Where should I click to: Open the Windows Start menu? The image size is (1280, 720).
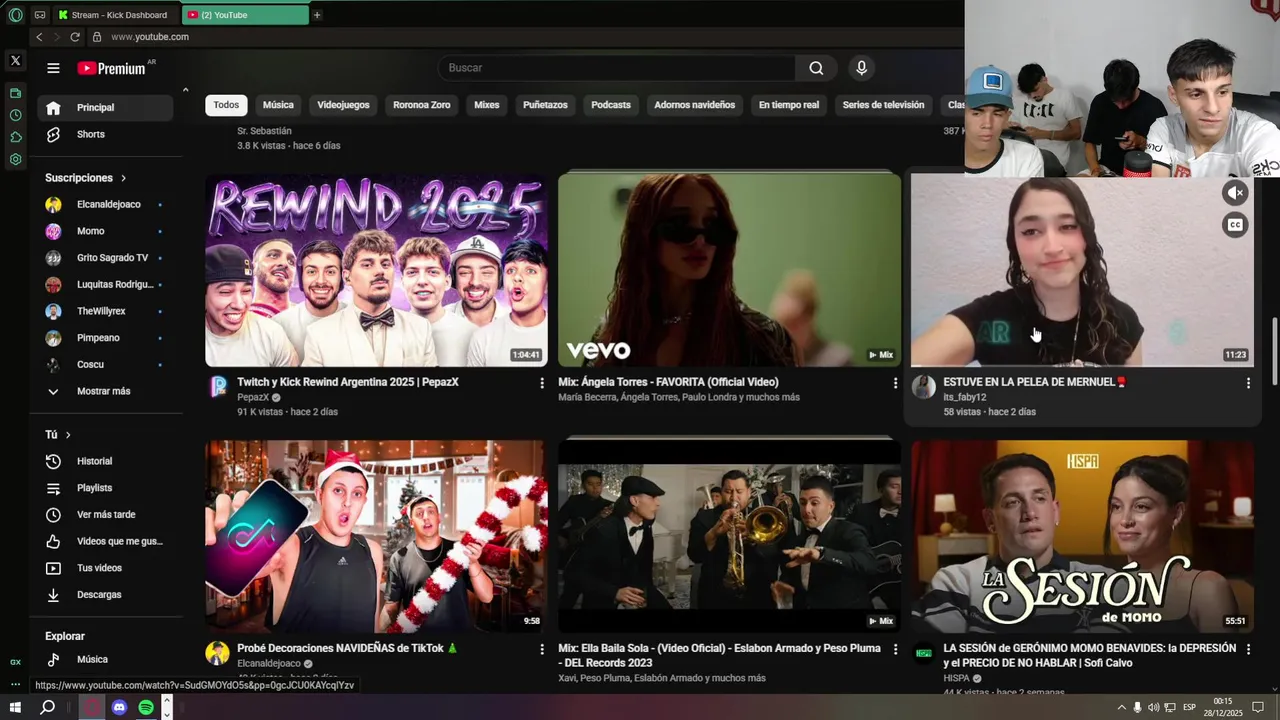[x=15, y=707]
